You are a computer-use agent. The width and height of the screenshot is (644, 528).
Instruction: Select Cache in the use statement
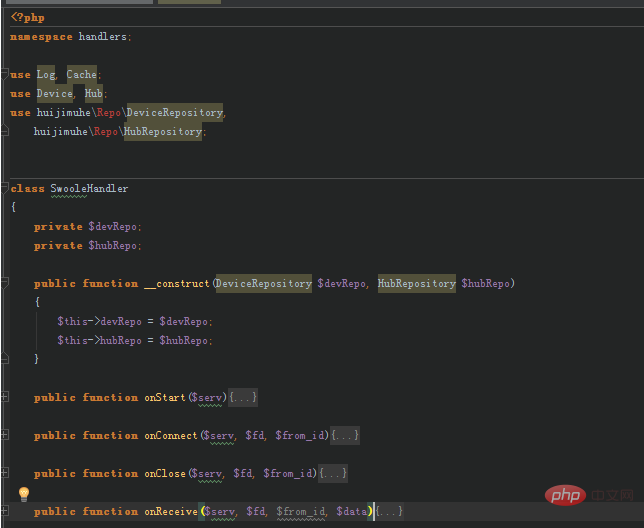click(82, 75)
